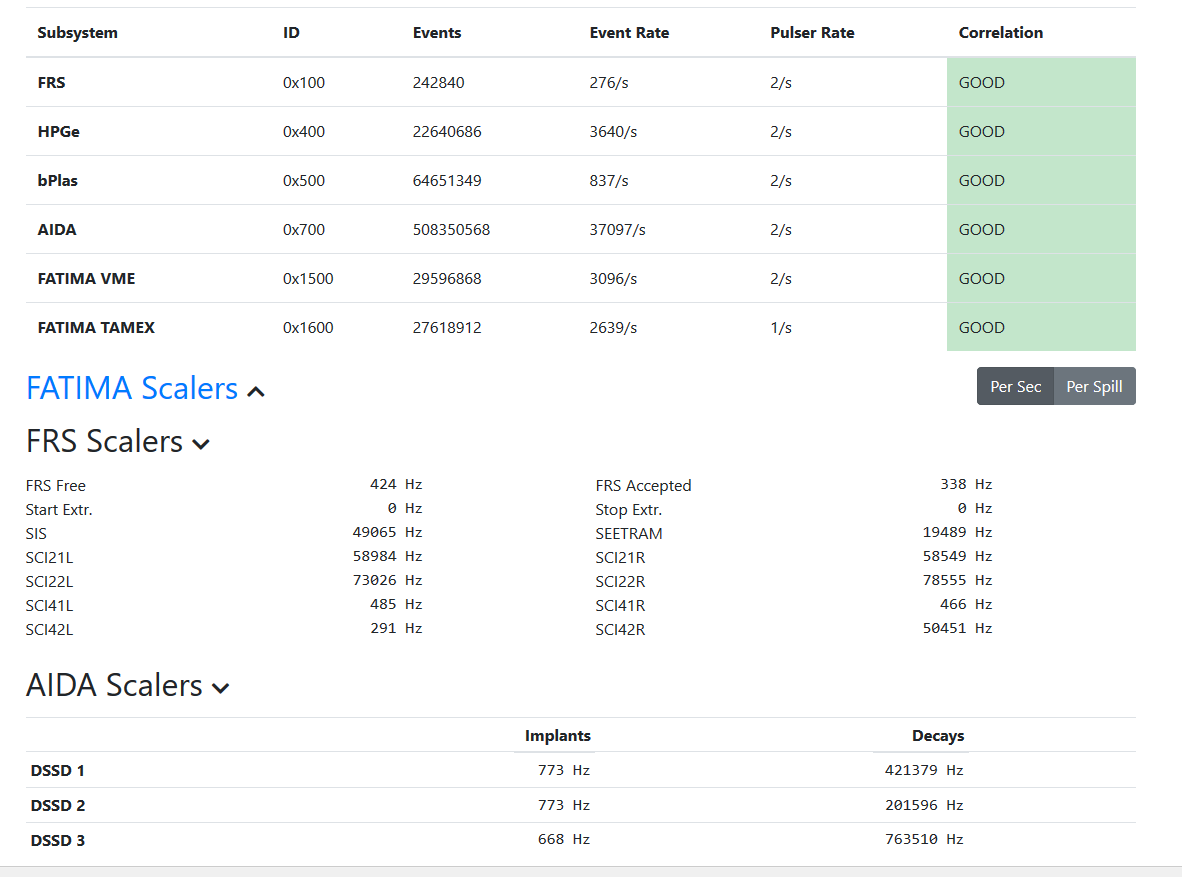
Task: Select the AIDA subsystem row label
Action: tap(57, 229)
